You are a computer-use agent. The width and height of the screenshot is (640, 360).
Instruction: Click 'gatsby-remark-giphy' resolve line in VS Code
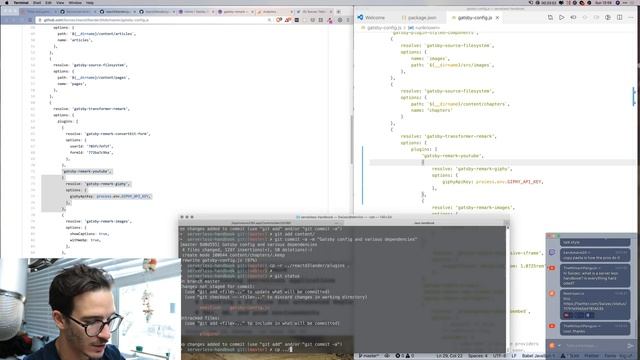(472, 169)
